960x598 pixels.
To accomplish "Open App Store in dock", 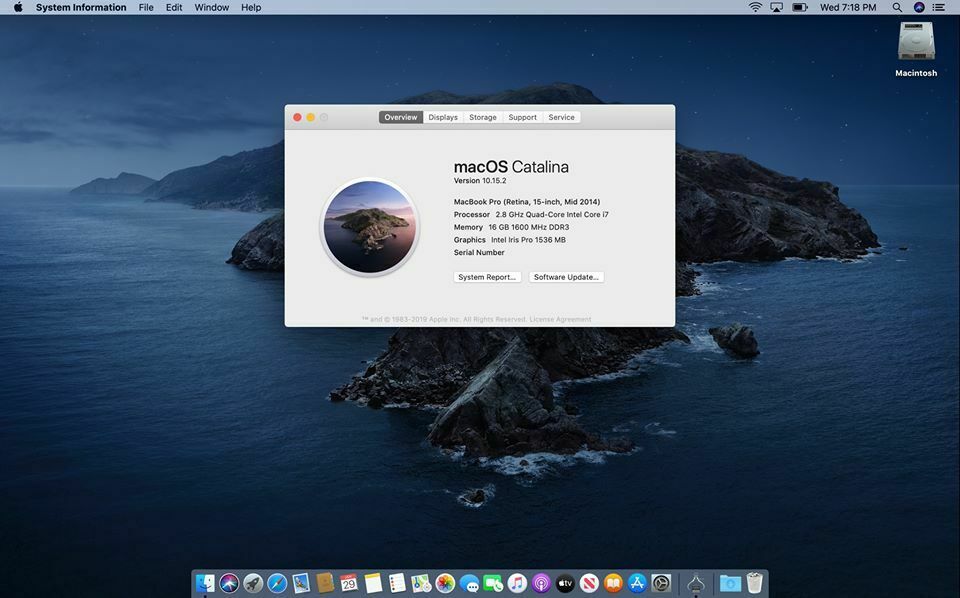I will 637,583.
